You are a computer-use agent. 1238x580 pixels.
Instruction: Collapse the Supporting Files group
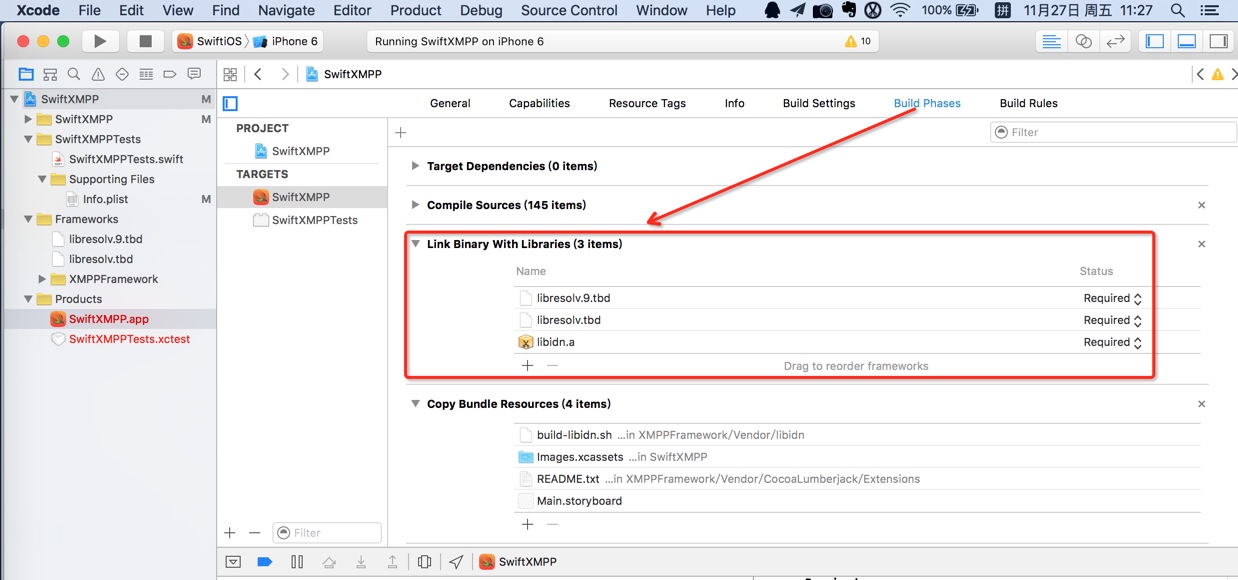(42, 179)
